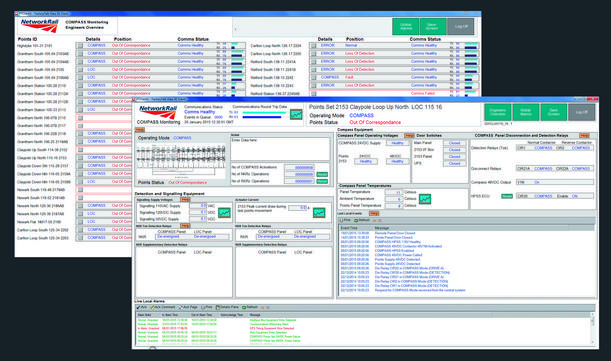Click the Rx round trip progress bar
Screen dimensions: 611x361
tap(261, 117)
